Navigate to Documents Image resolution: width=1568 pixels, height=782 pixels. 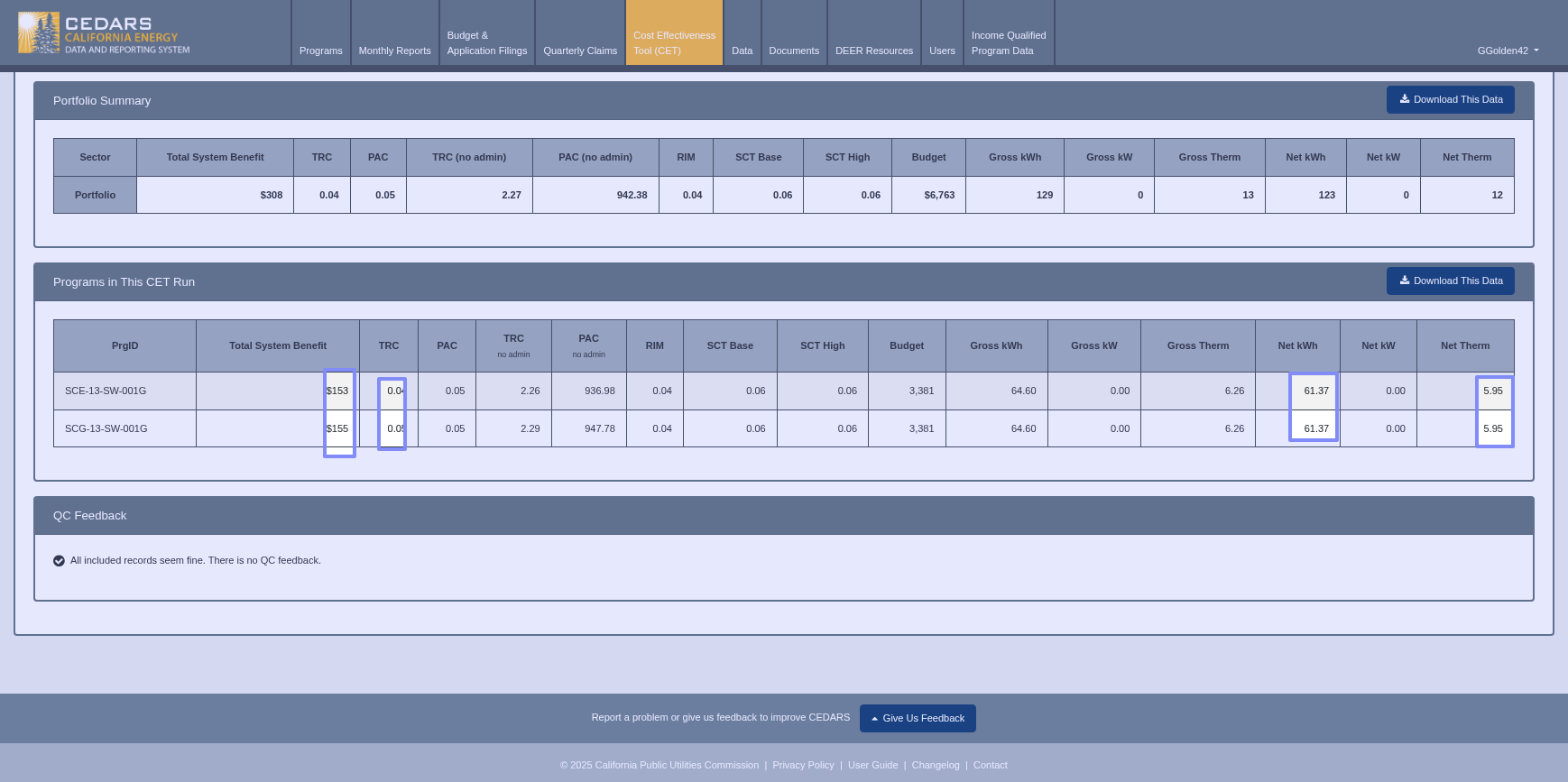pos(794,51)
